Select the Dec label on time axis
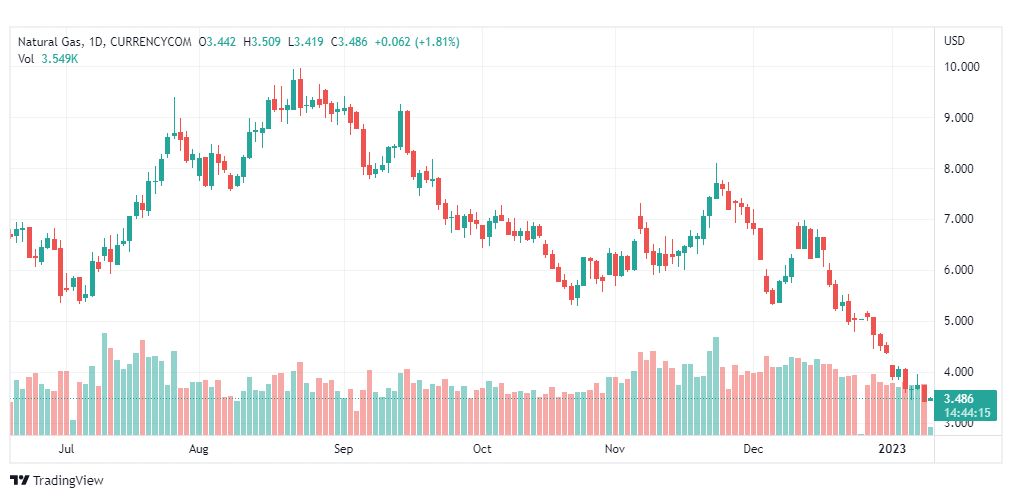Viewport: 1012px width, 498px height. coord(753,449)
